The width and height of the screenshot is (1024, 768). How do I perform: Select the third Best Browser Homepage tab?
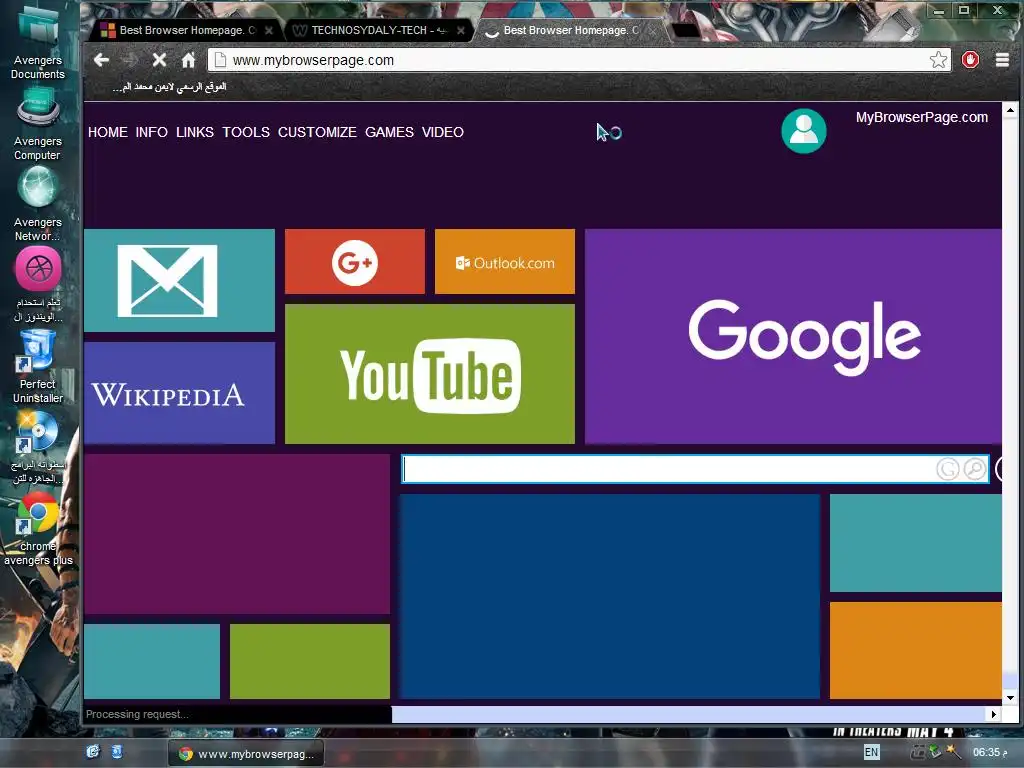pos(569,30)
